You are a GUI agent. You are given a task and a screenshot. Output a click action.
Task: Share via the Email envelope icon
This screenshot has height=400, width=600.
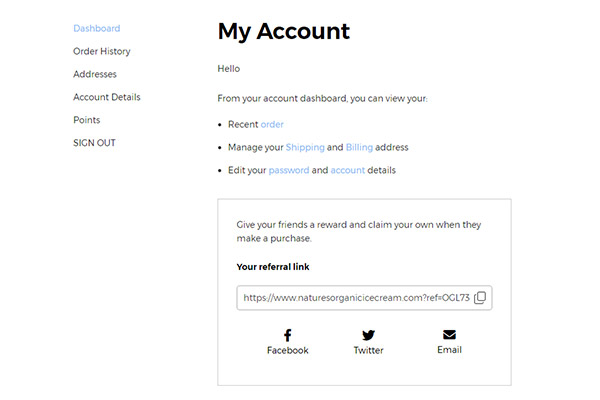(449, 335)
